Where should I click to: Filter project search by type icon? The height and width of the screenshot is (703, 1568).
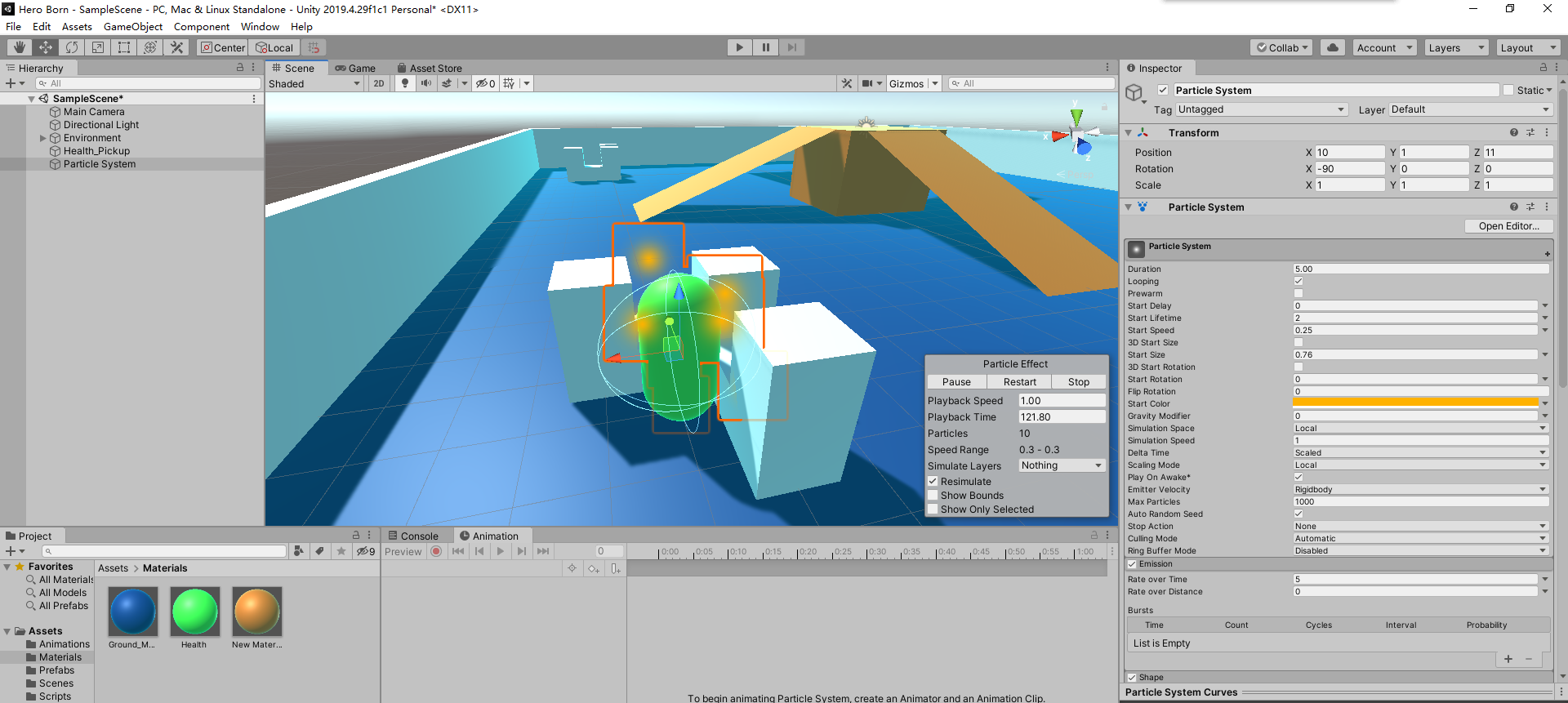point(299,551)
